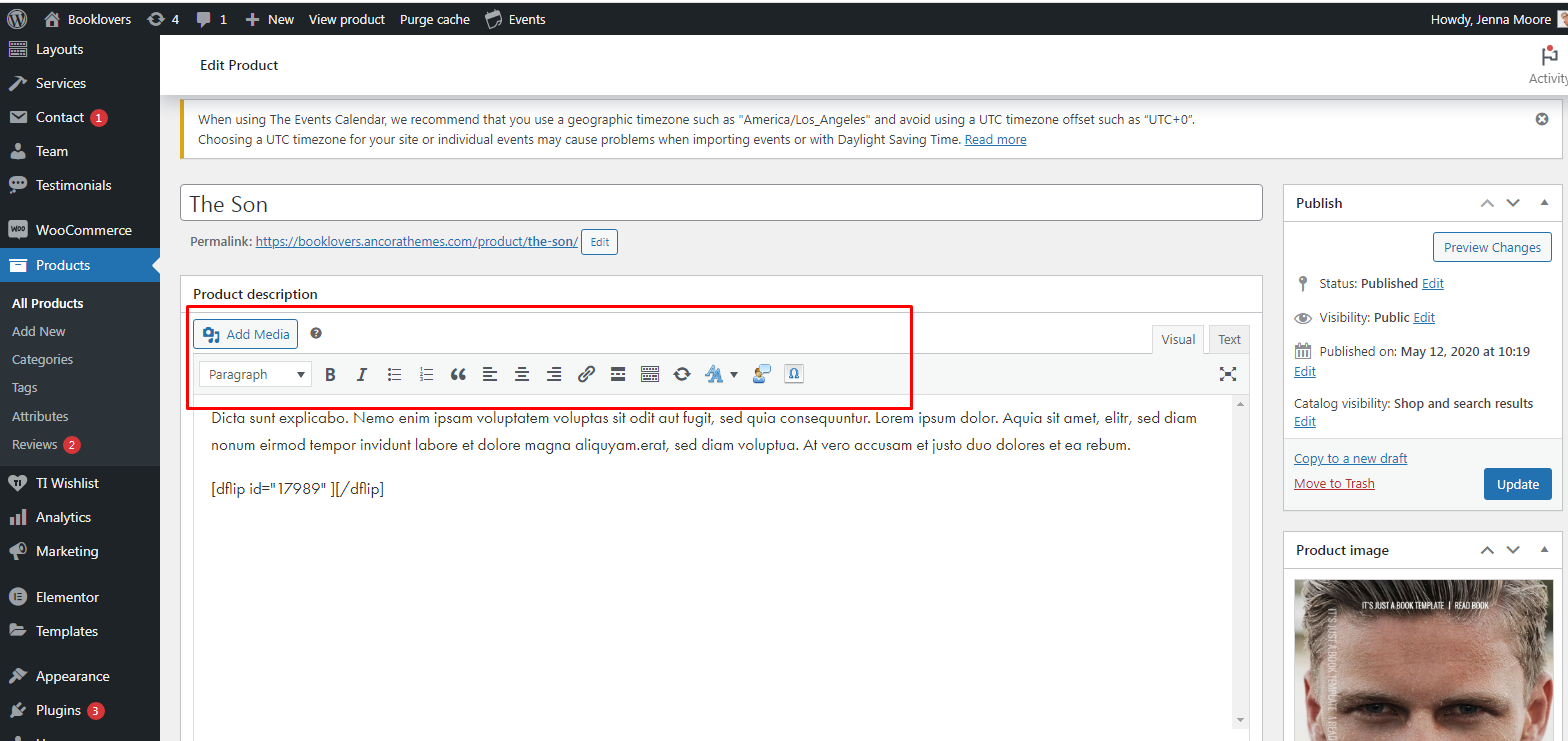The width and height of the screenshot is (1568, 741).
Task: Click Copy to a new draft
Action: click(x=1350, y=458)
